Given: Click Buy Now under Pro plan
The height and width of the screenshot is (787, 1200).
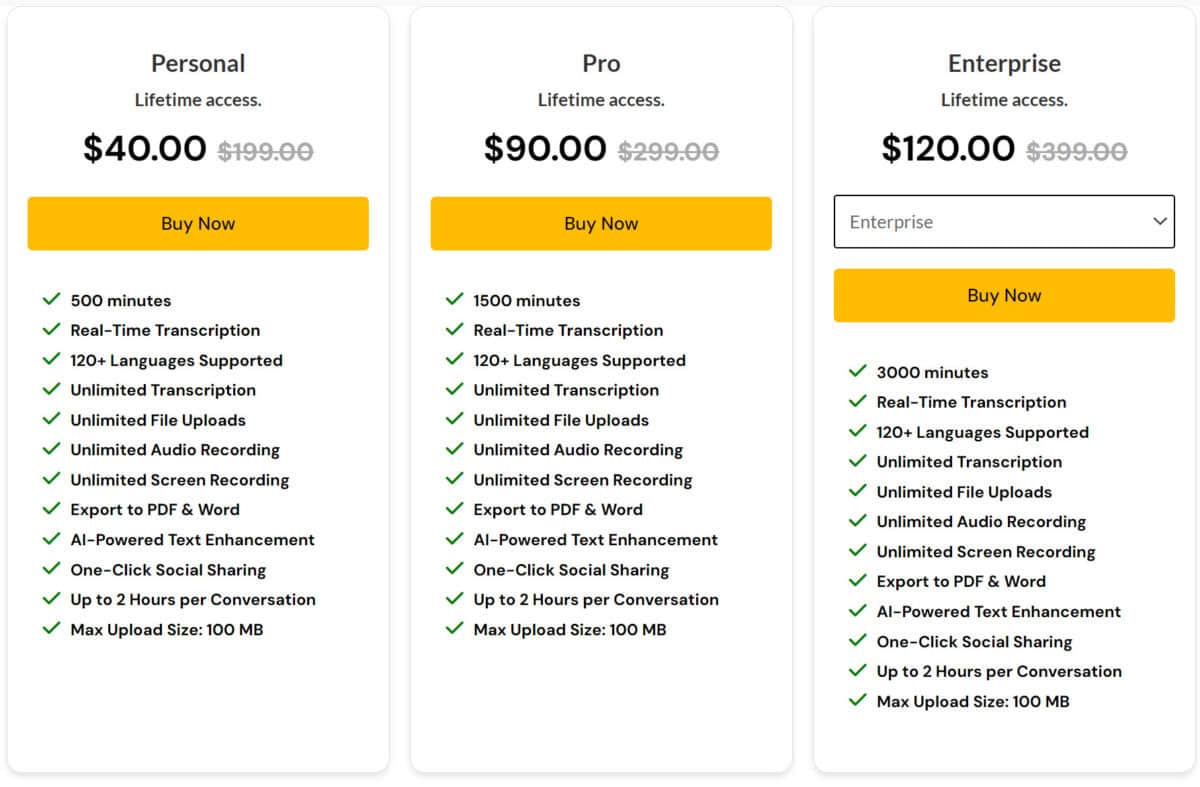Looking at the screenshot, I should (x=601, y=223).
